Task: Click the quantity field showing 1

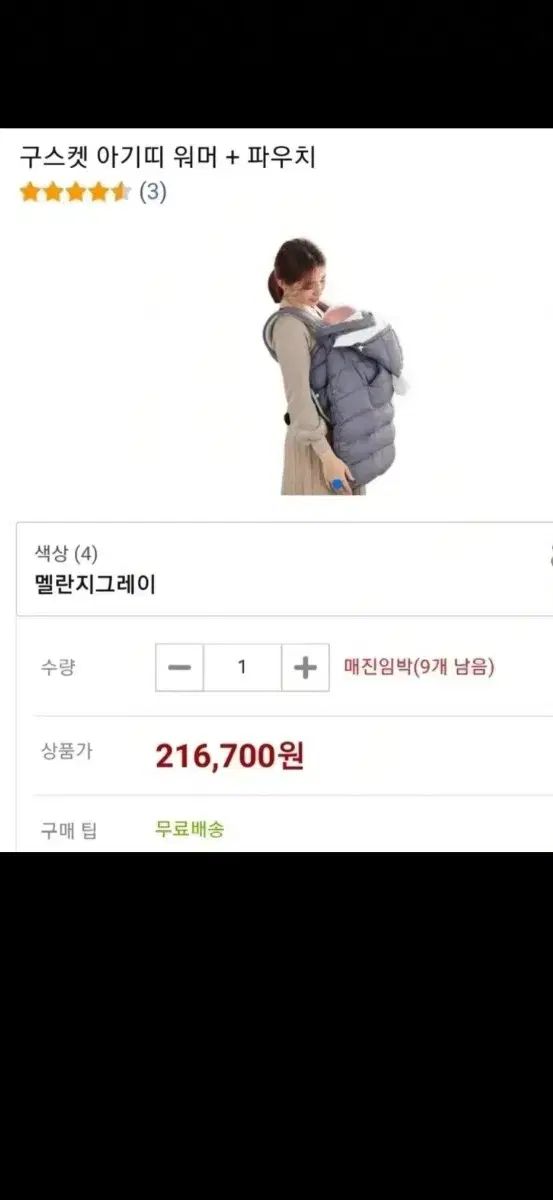Action: pyautogui.click(x=242, y=668)
